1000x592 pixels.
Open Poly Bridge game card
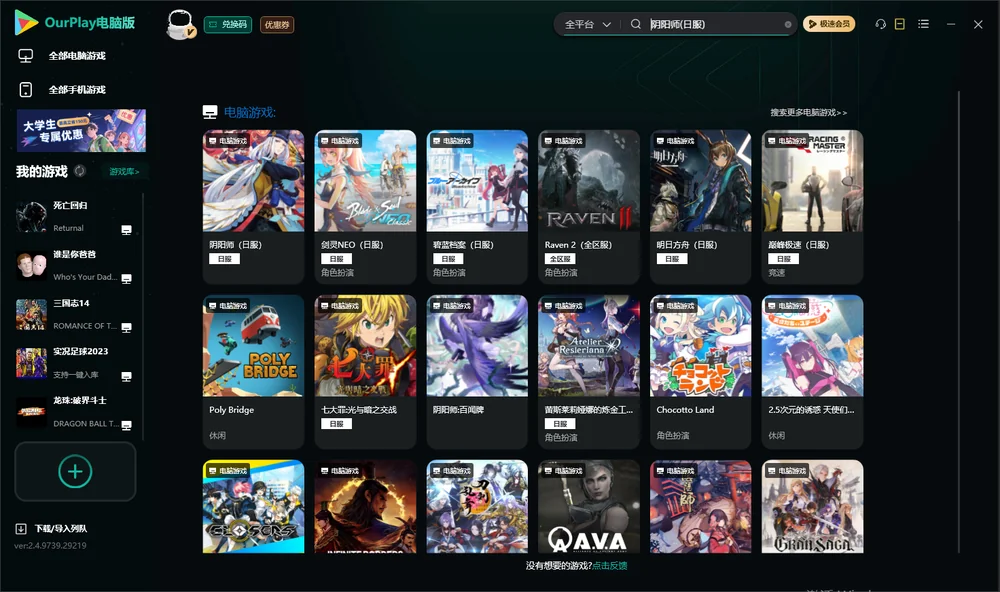[253, 371]
